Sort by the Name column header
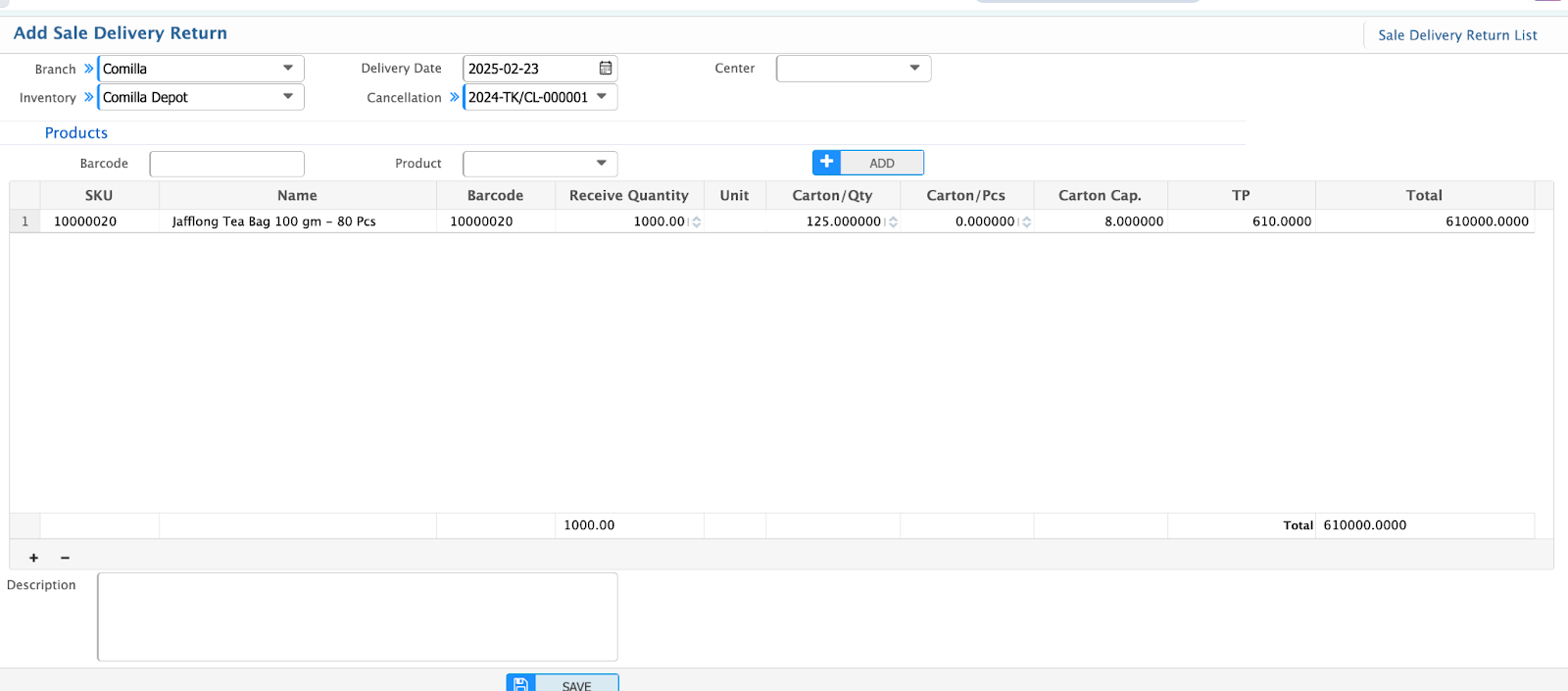Image resolution: width=1568 pixels, height=691 pixels. (x=297, y=195)
